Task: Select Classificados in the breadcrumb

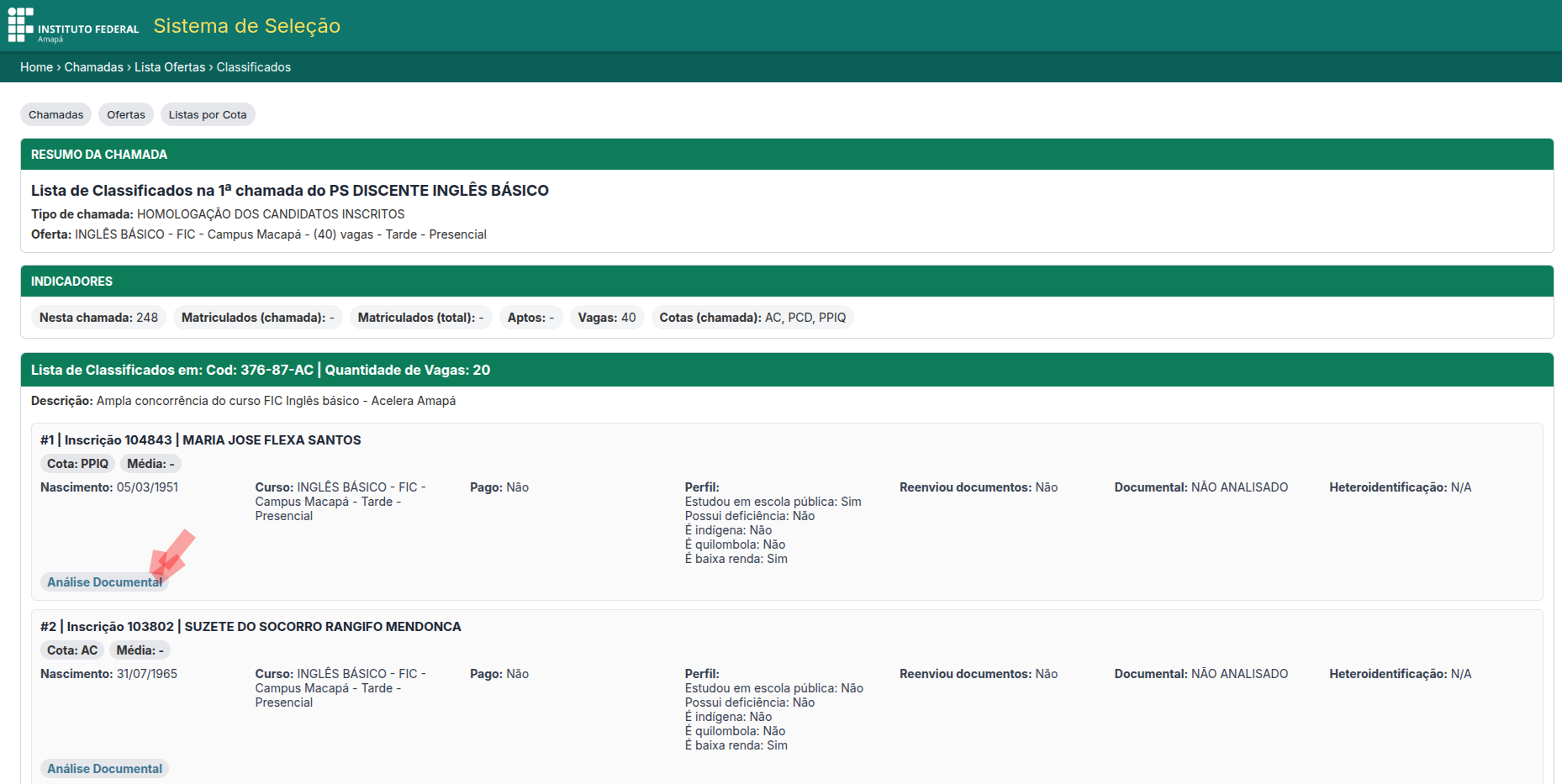Action: pos(253,67)
